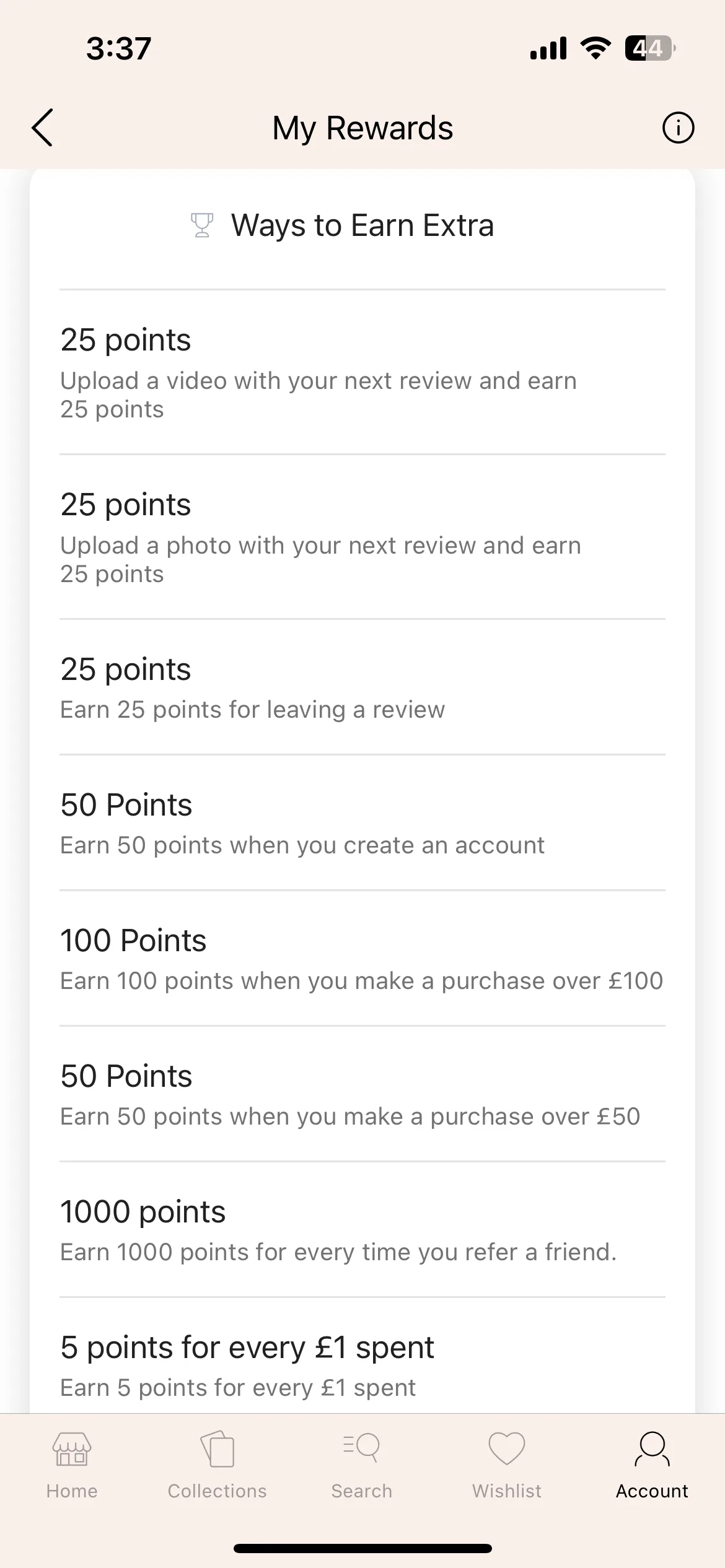Tap the battery status indicator
The width and height of the screenshot is (725, 1568).
[649, 48]
